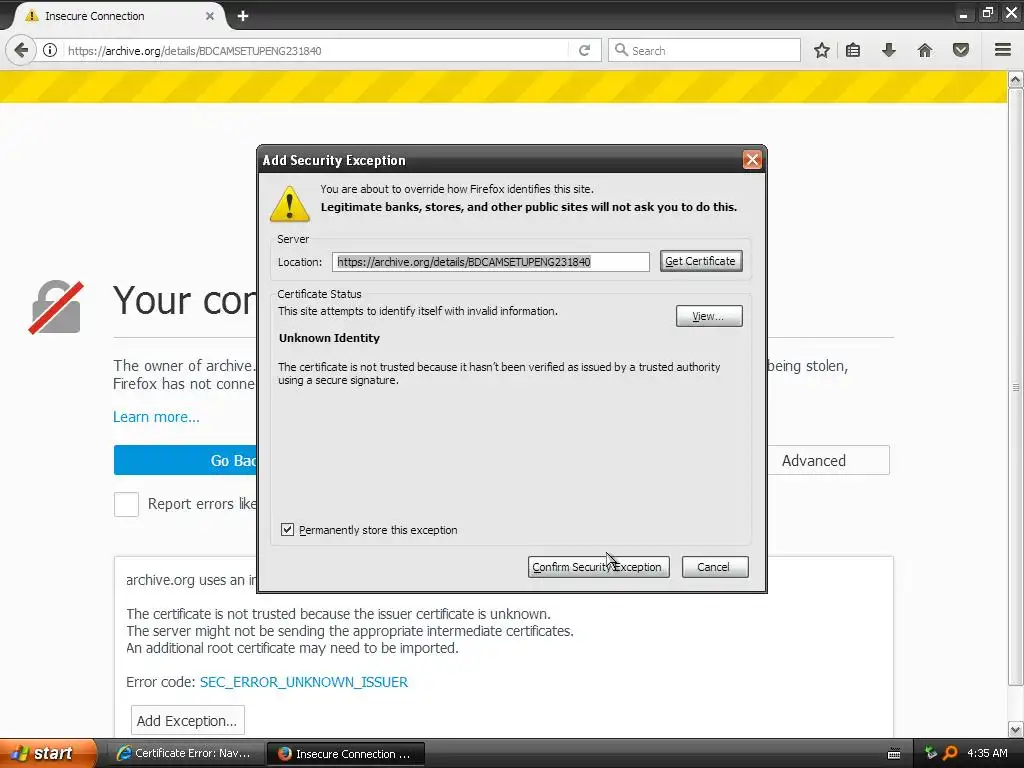The image size is (1024, 768).
Task: Click the Add Exception... button
Action: point(187,720)
